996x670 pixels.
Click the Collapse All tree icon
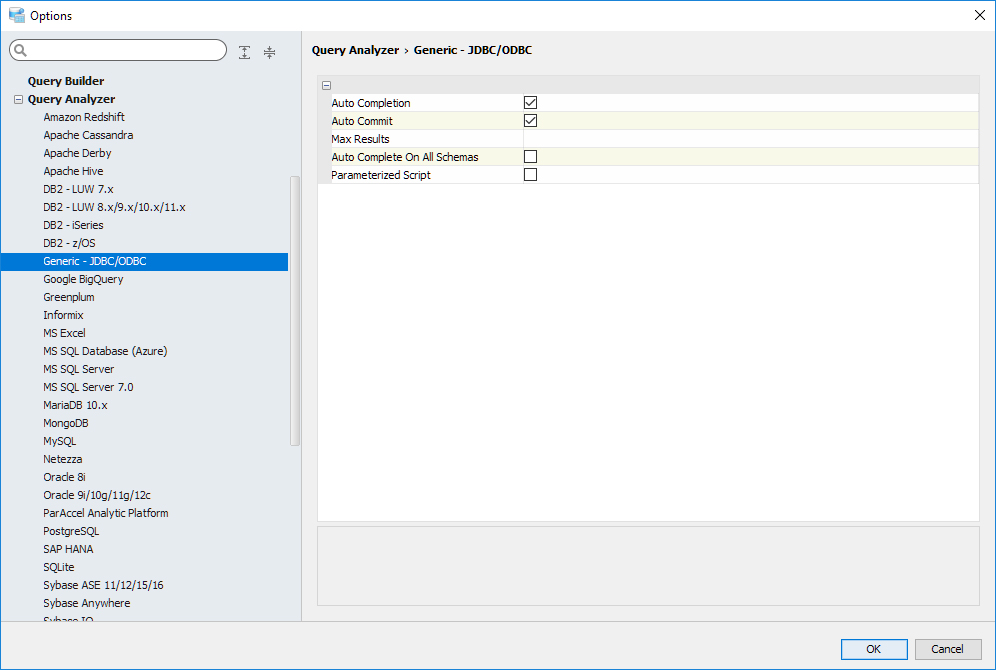click(269, 52)
